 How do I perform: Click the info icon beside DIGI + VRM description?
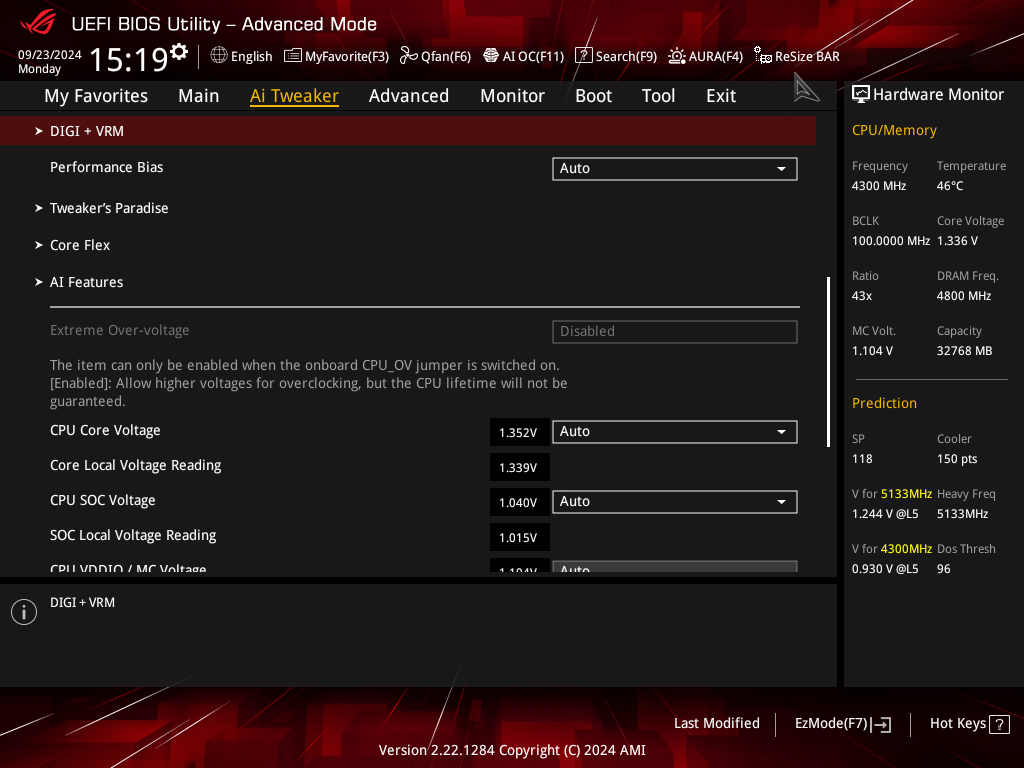[24, 612]
